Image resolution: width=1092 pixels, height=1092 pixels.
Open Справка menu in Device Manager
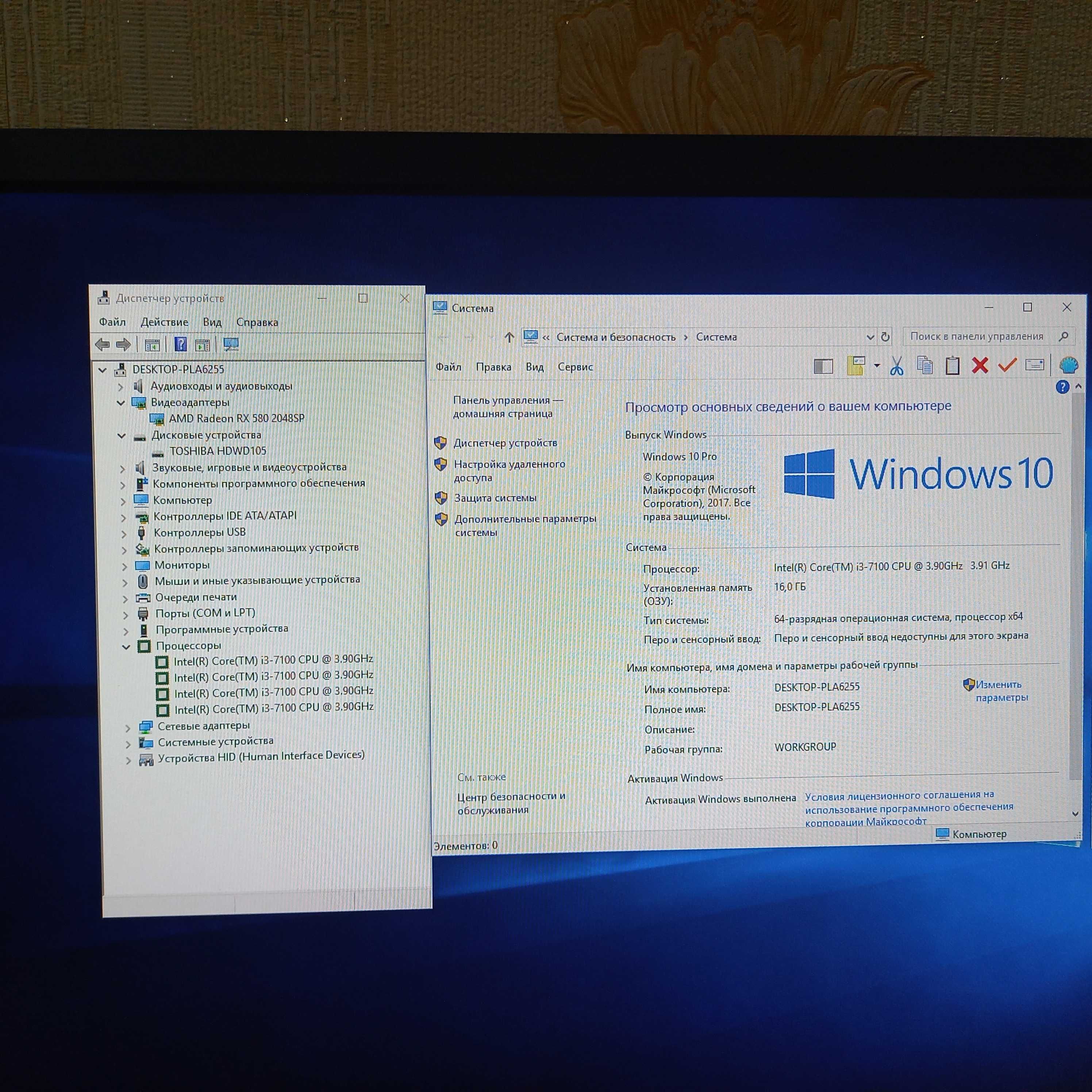[x=257, y=322]
